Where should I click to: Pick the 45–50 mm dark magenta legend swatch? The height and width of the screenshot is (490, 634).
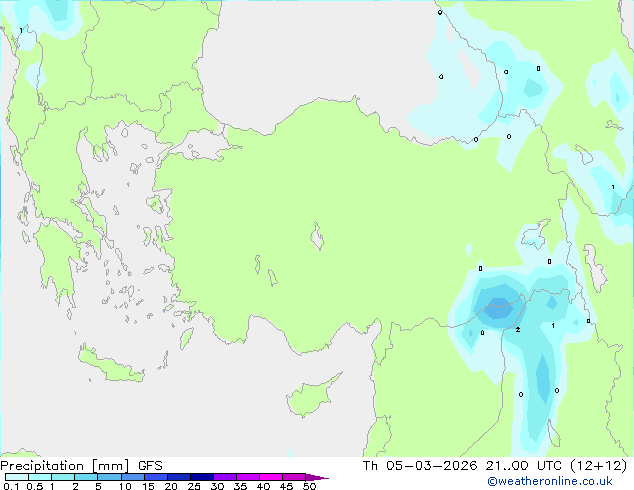coord(294,477)
